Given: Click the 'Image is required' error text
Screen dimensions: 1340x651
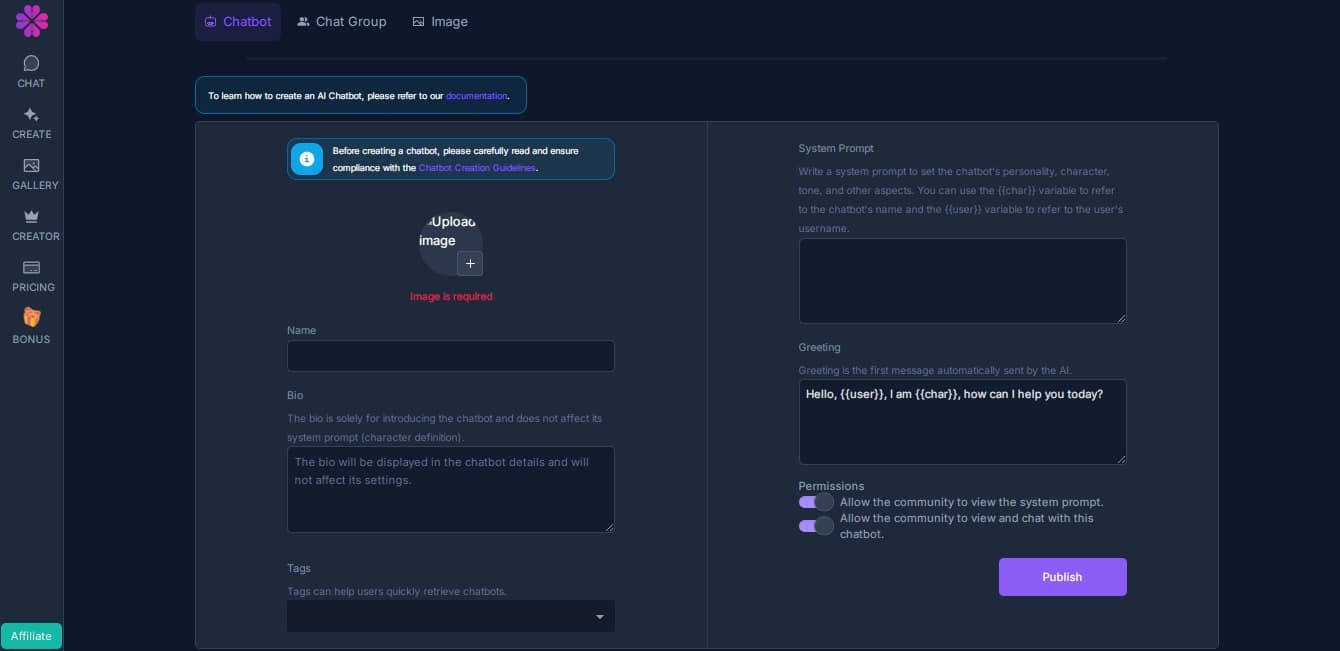Looking at the screenshot, I should pos(451,296).
